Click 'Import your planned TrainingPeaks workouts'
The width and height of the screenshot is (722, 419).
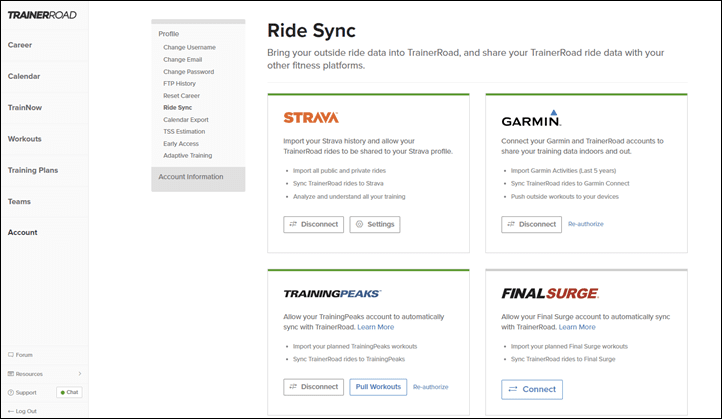click(x=355, y=347)
